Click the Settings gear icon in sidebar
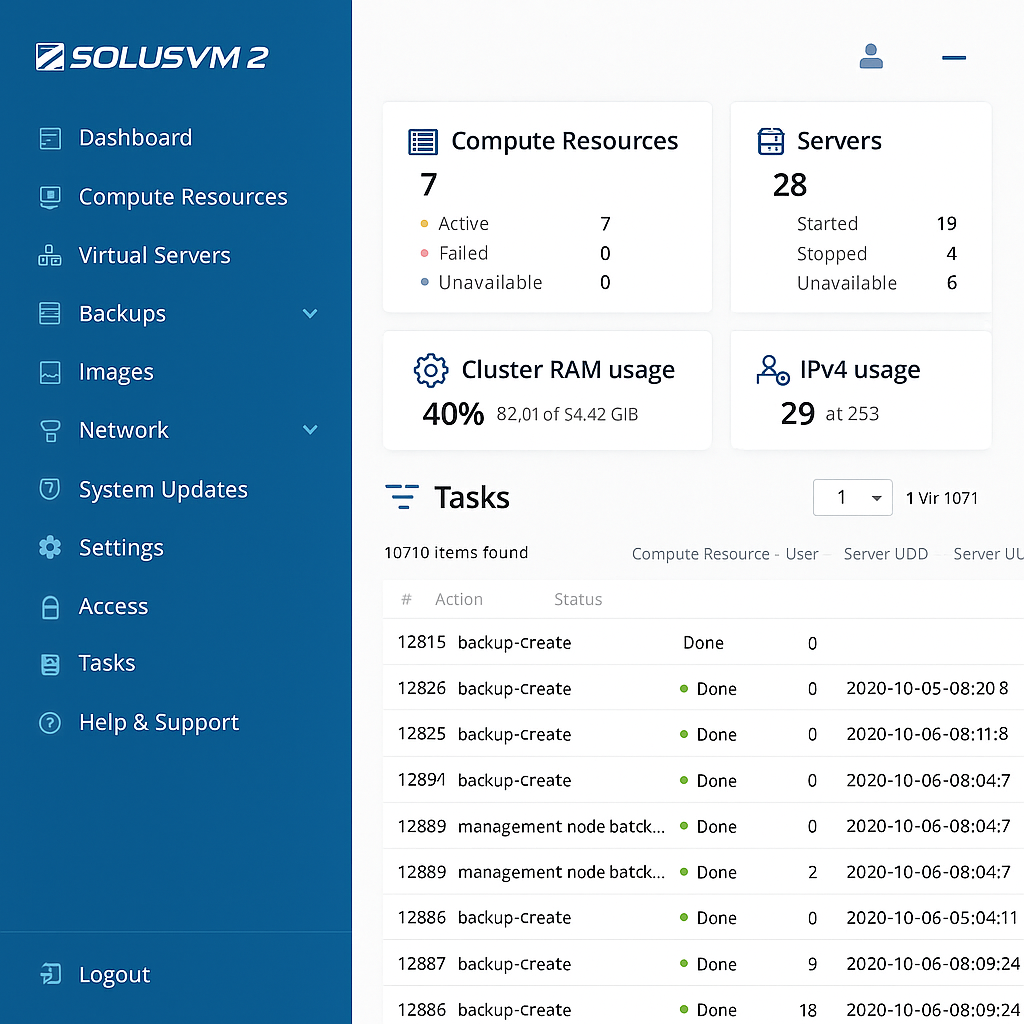 50,547
